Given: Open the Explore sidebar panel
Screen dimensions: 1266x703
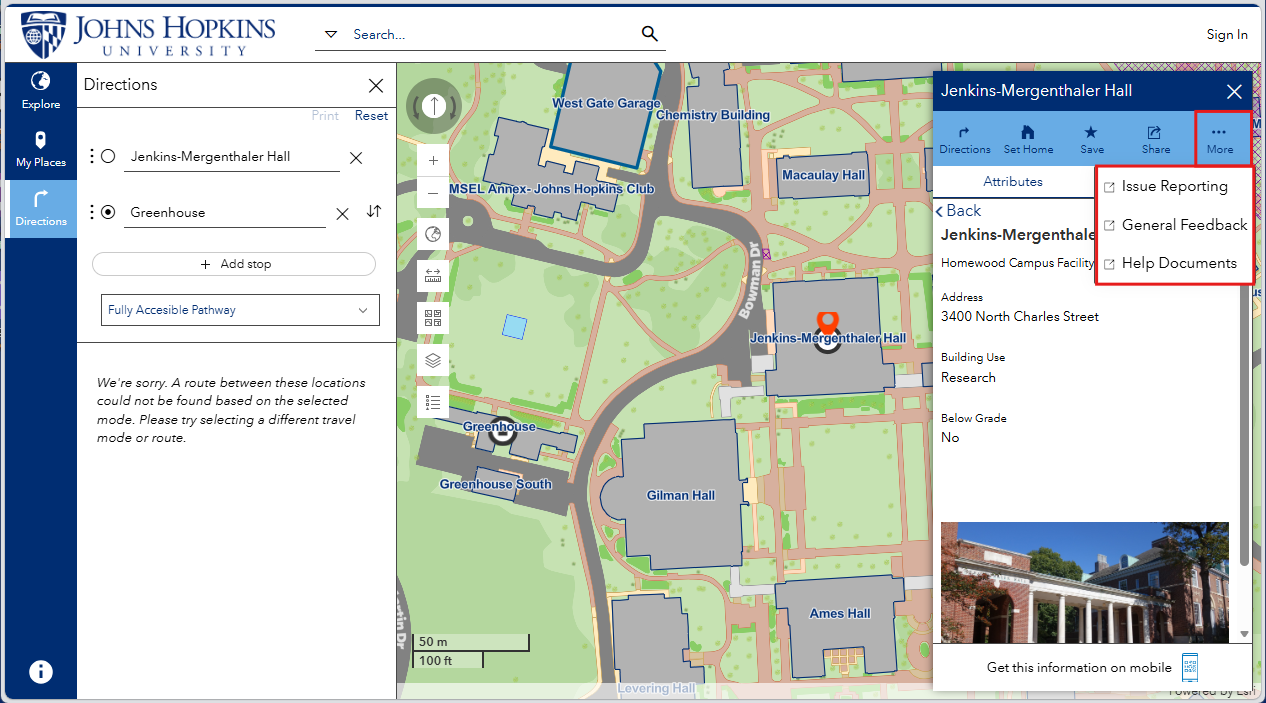Looking at the screenshot, I should pyautogui.click(x=41, y=91).
